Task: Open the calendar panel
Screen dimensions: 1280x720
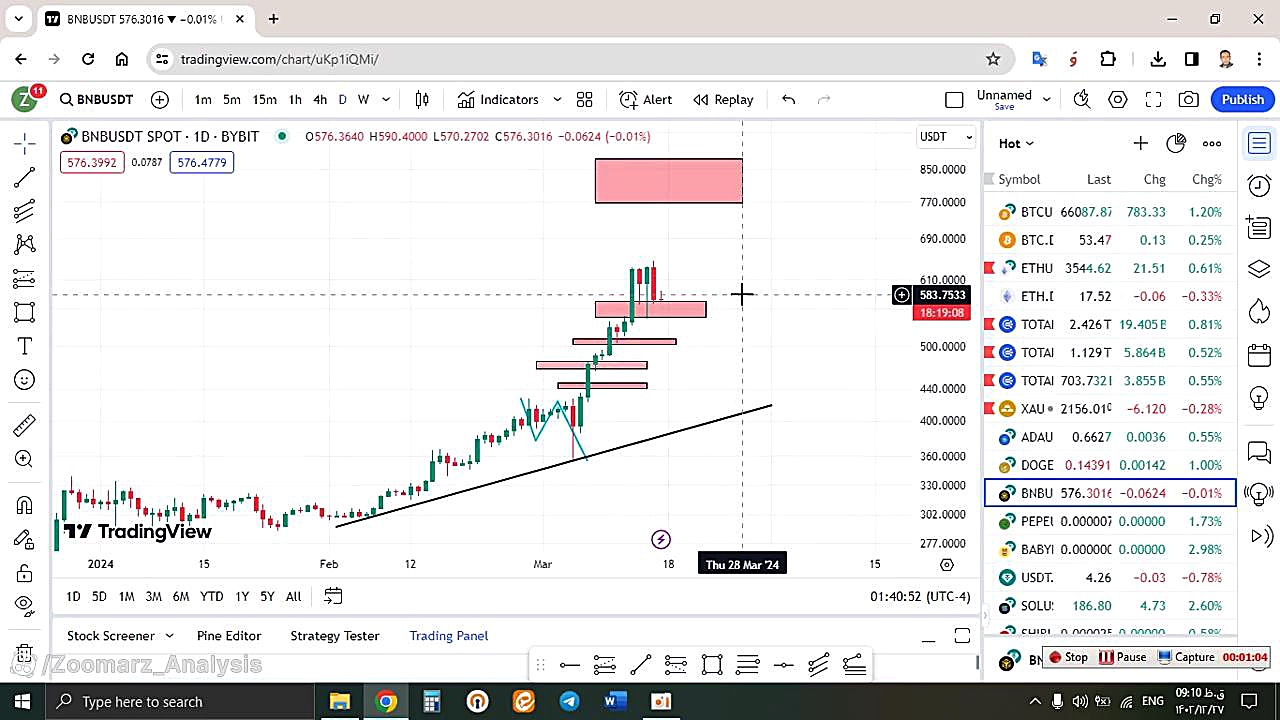Action: point(1259,355)
